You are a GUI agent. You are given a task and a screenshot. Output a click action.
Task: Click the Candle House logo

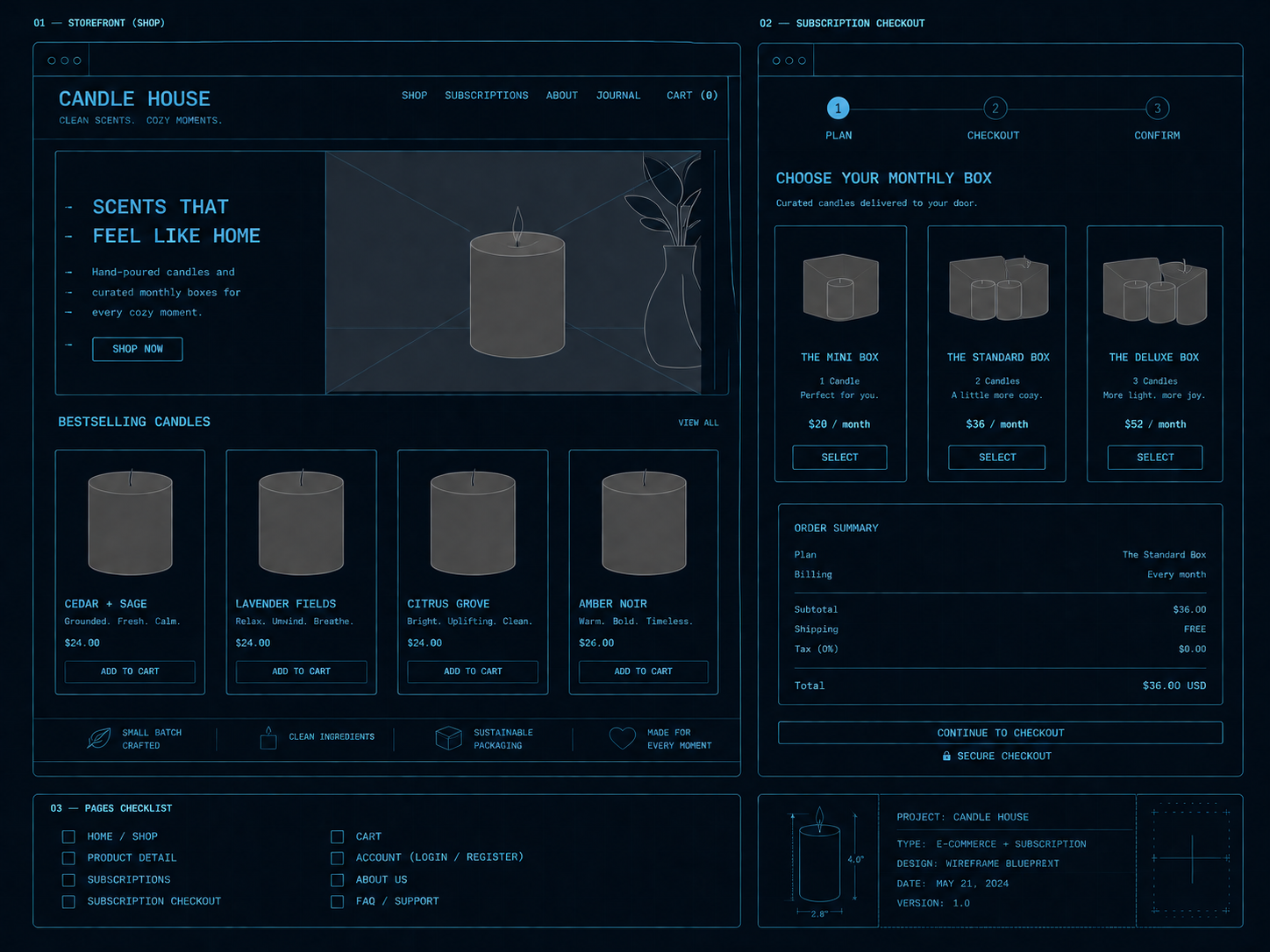coord(135,99)
